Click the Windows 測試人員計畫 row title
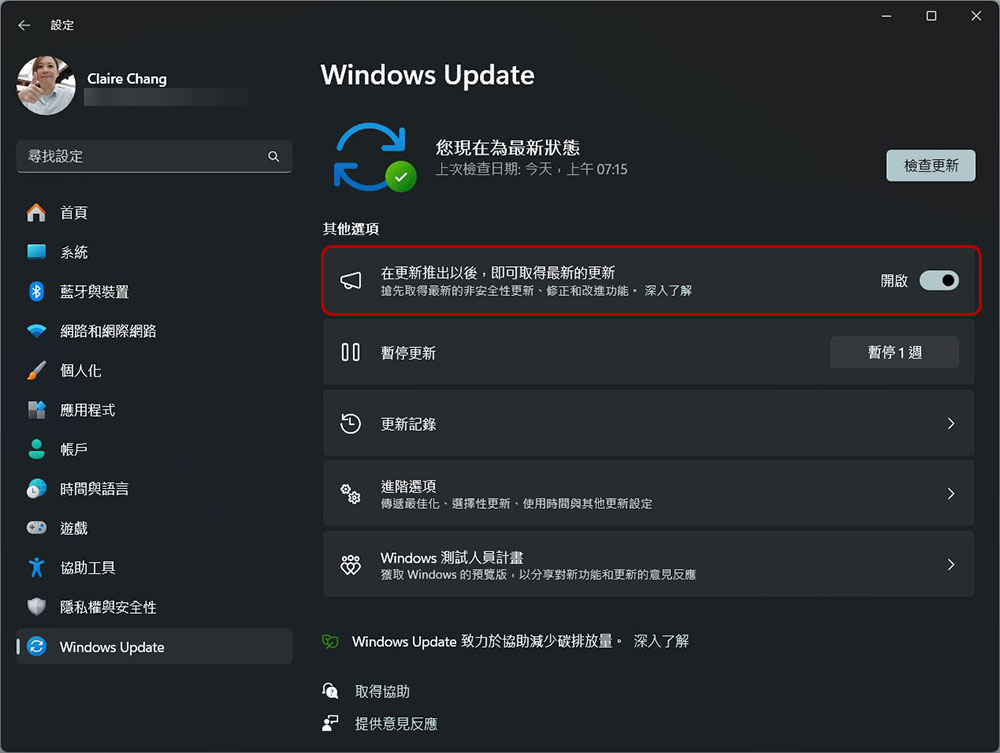Screen dimensions: 1000x753 (452, 557)
